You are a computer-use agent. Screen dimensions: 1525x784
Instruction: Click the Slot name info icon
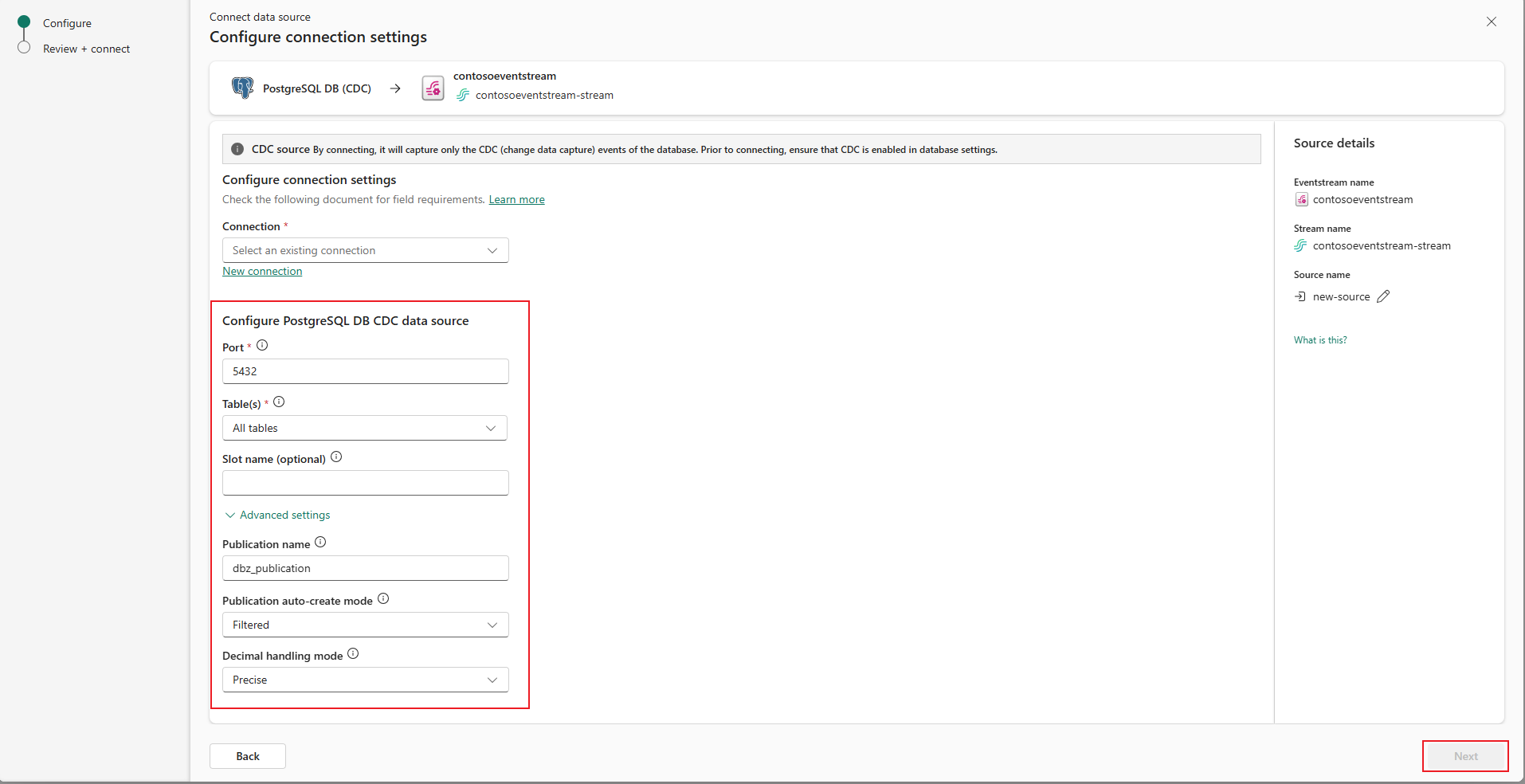pos(335,457)
